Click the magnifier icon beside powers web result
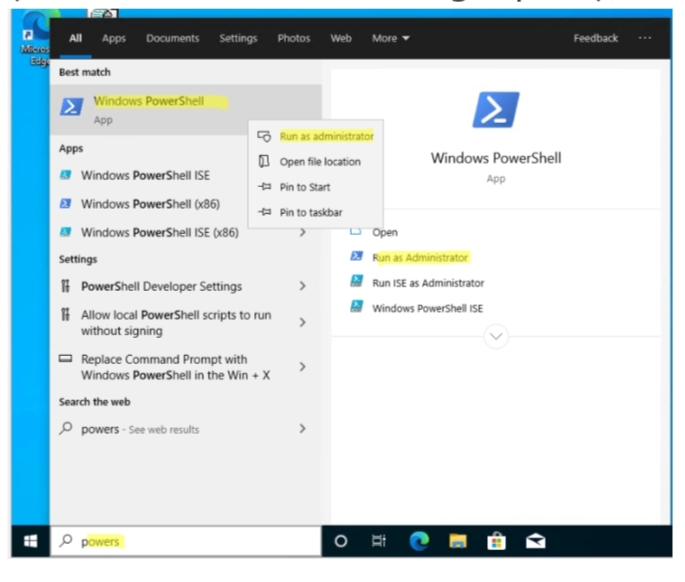The image size is (685, 582). pos(66,428)
